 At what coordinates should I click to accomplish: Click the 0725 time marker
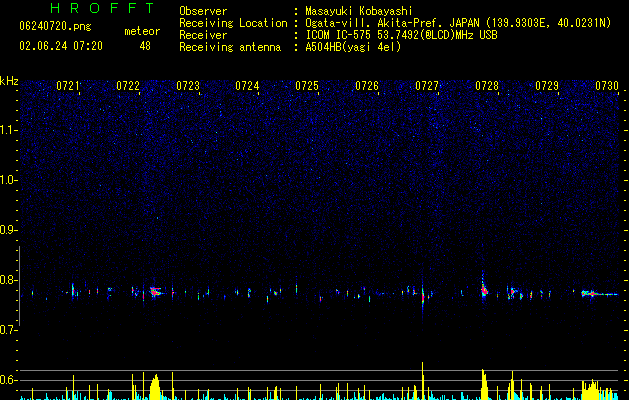click(x=307, y=86)
